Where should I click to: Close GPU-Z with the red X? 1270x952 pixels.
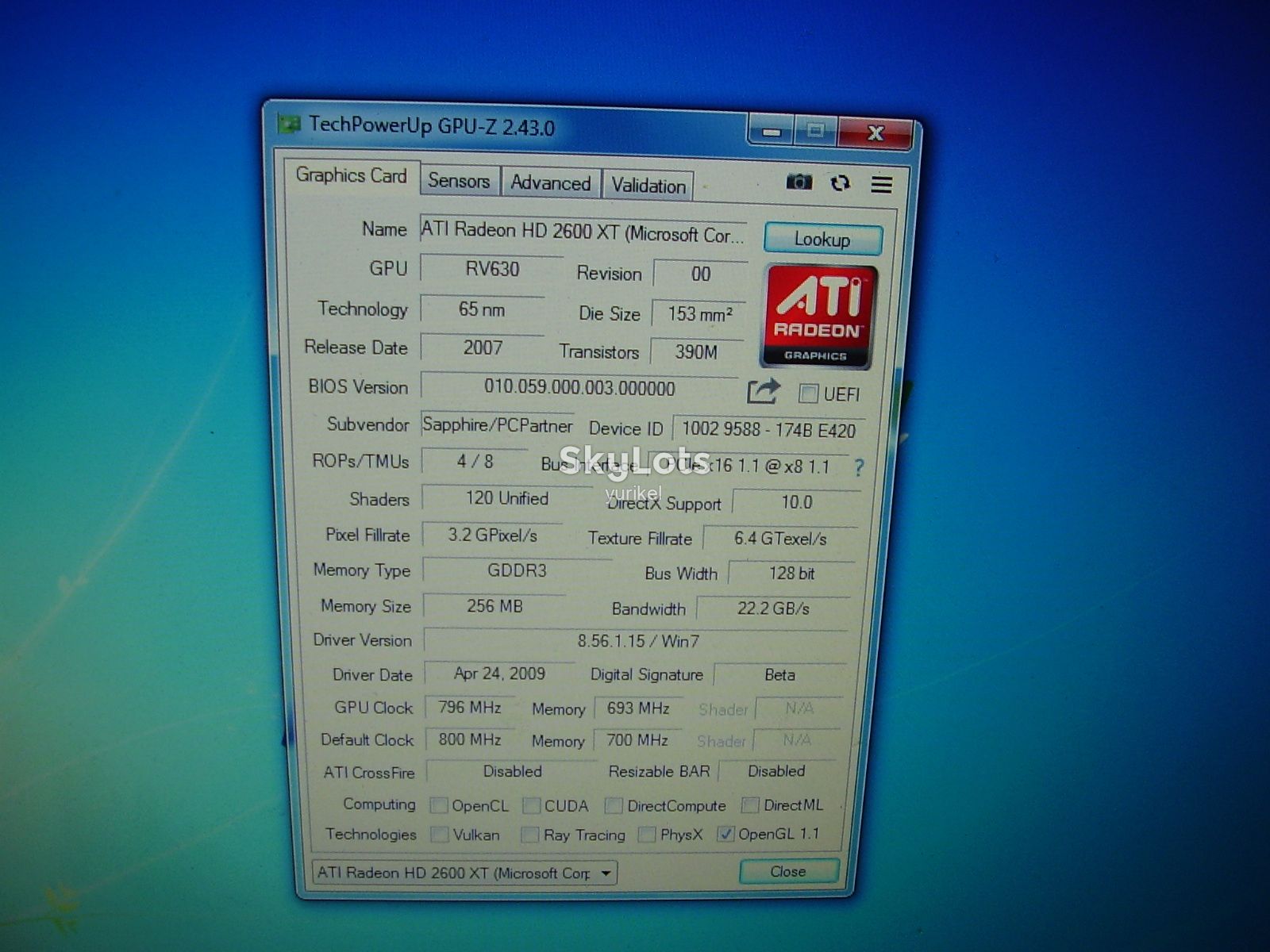click(x=875, y=133)
